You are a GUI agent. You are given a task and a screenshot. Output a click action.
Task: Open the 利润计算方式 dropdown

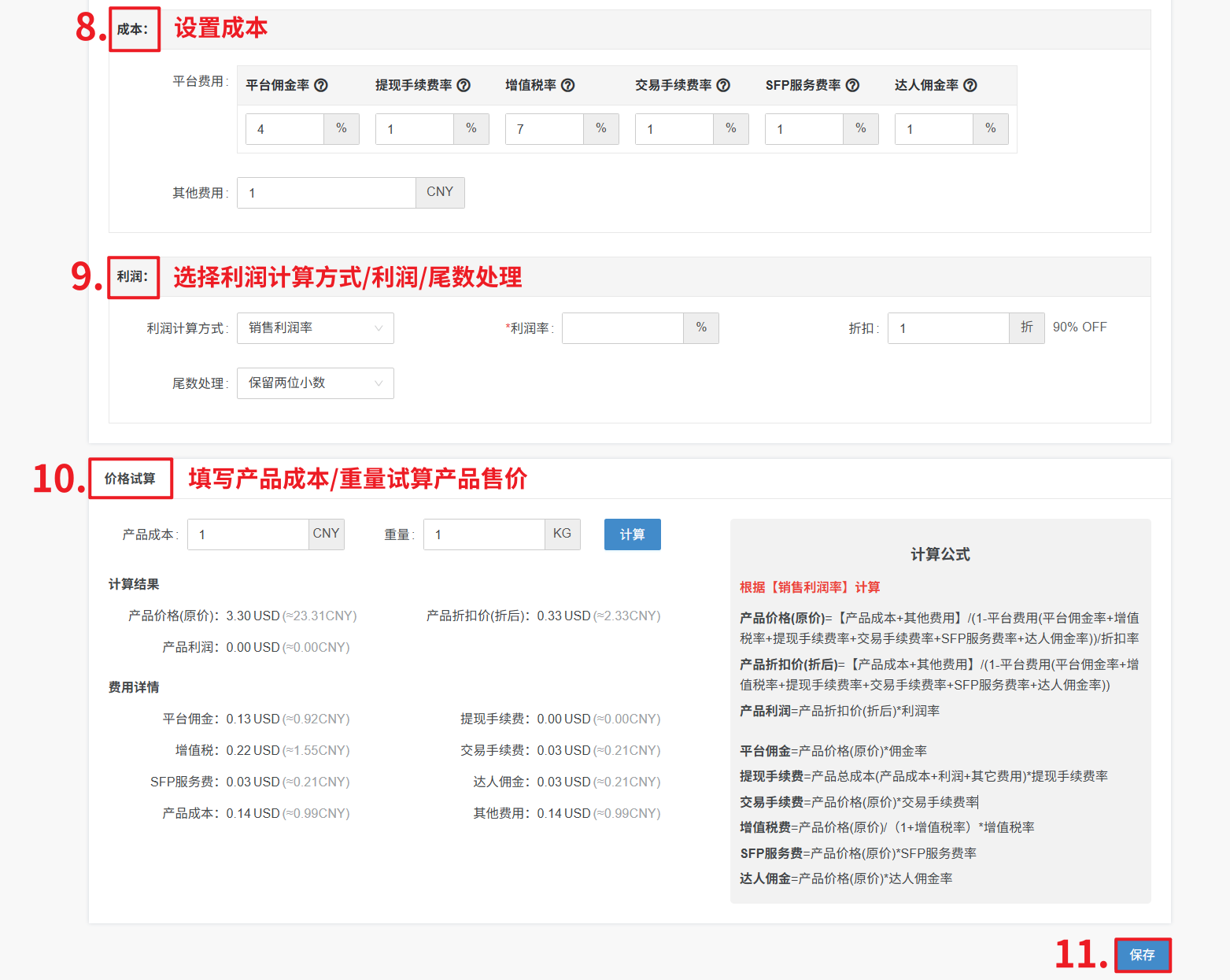tap(315, 328)
